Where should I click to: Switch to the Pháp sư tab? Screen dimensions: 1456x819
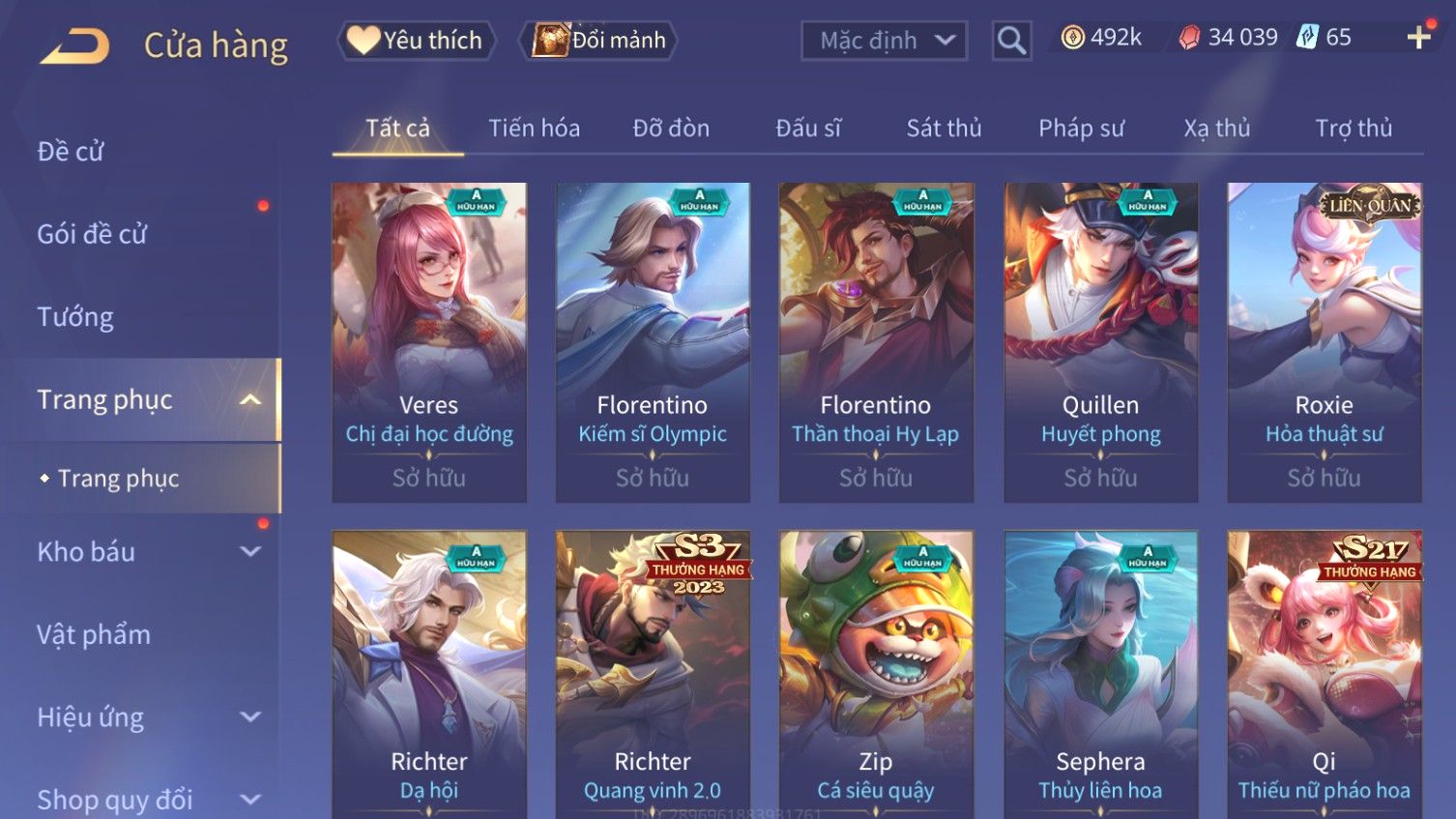pyautogui.click(x=1081, y=129)
